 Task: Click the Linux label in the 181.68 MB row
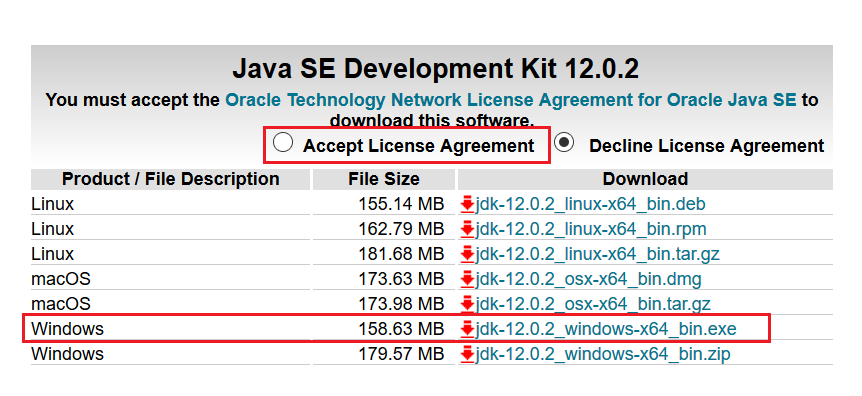(53, 254)
